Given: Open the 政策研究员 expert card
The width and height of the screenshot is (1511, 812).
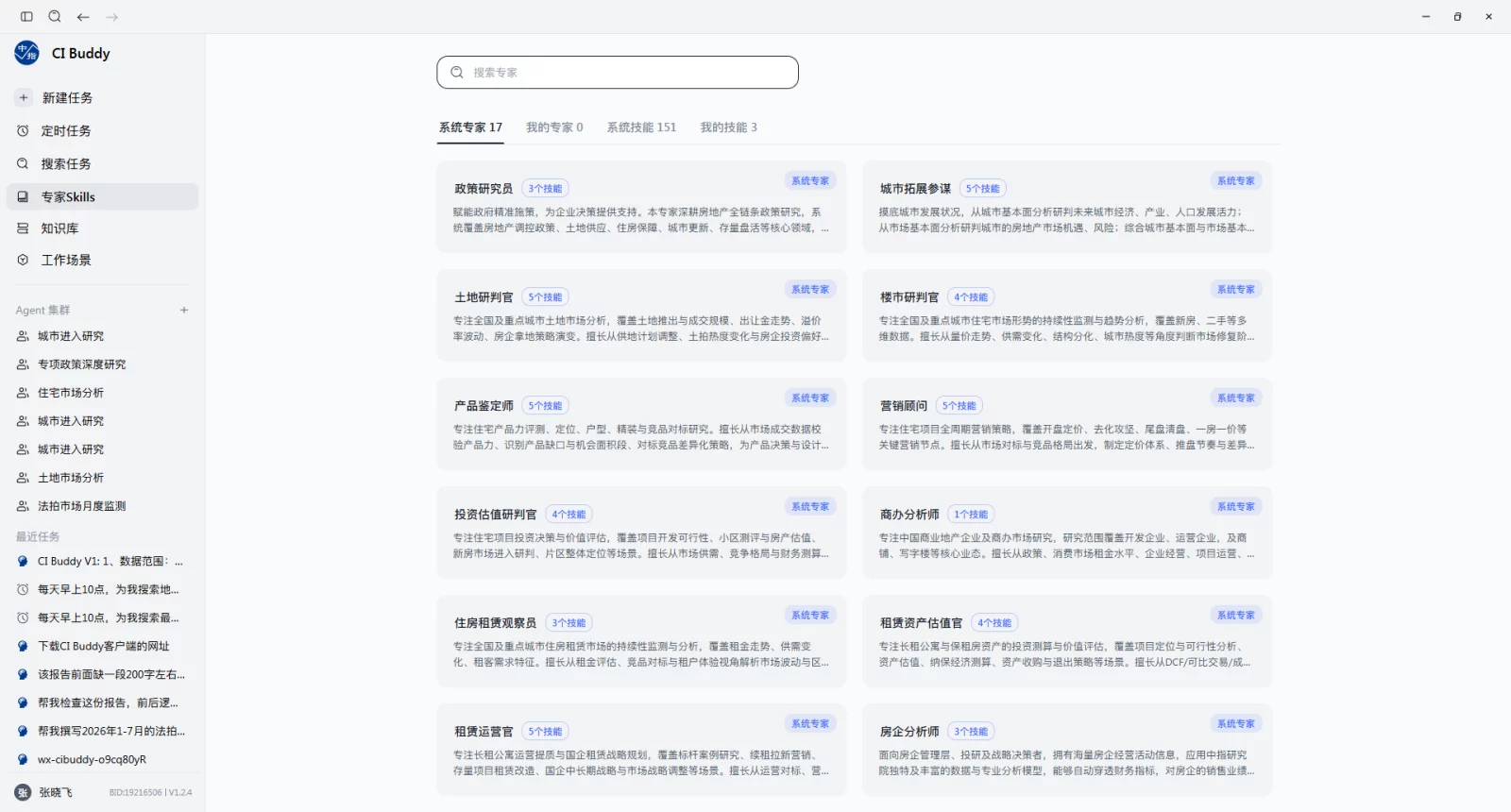Looking at the screenshot, I should [641, 207].
